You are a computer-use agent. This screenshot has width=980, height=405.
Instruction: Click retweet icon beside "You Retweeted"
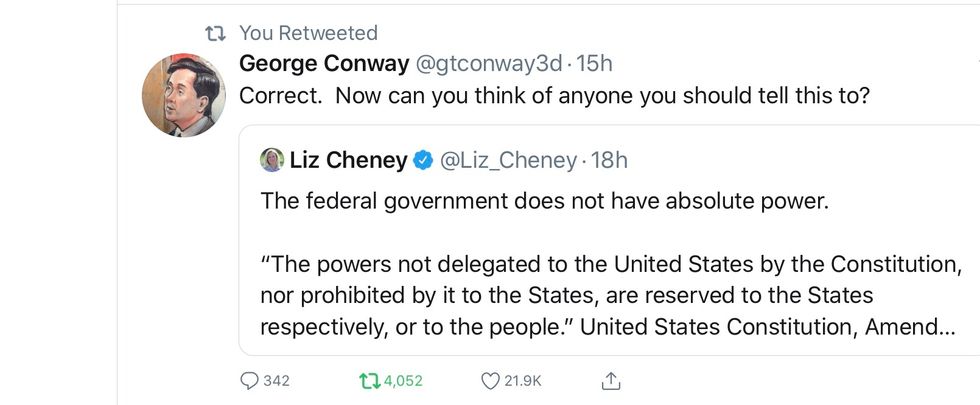coord(214,33)
